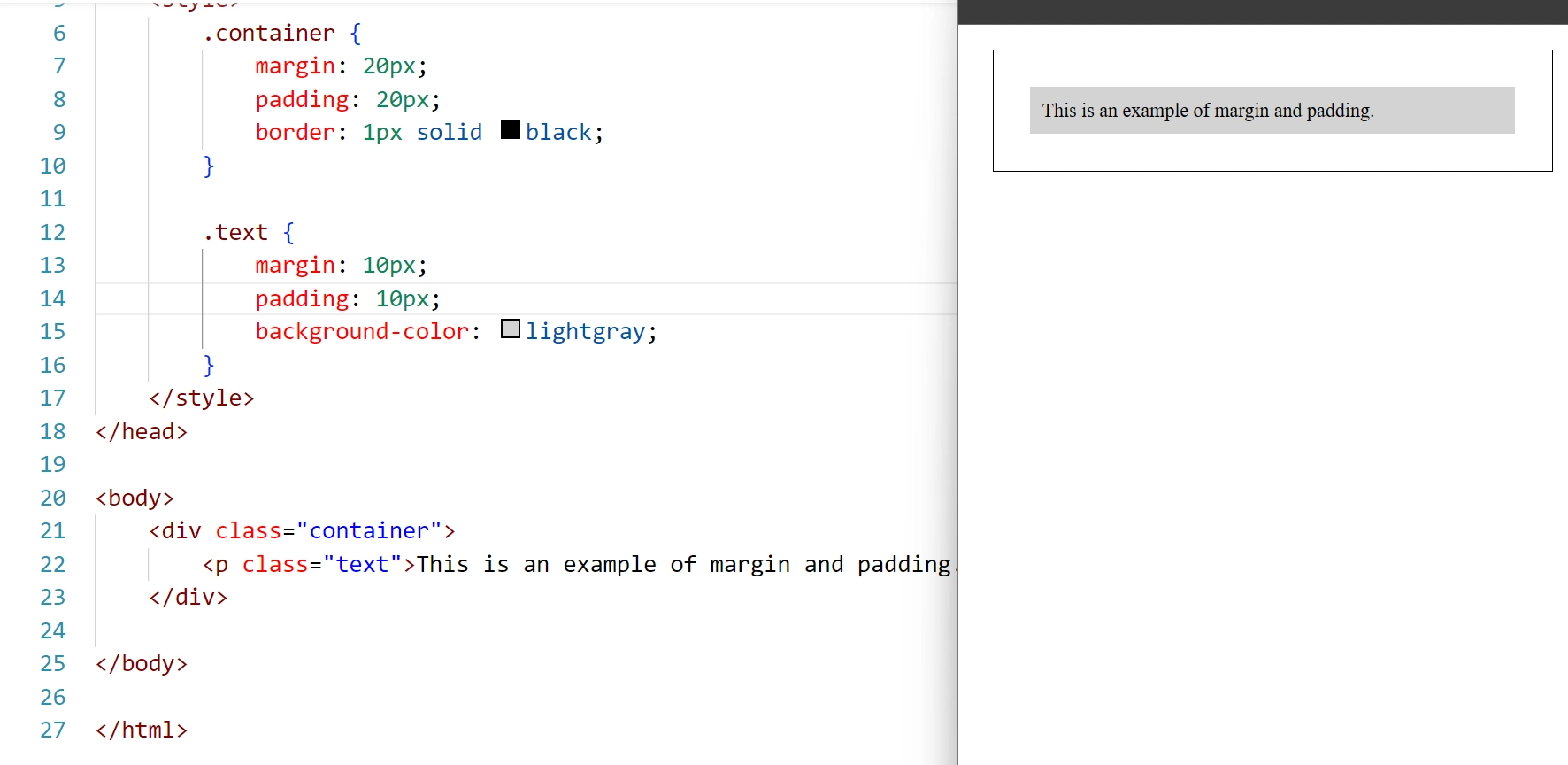Click the "text" class attribute value
1568x765 pixels.
coord(363,565)
